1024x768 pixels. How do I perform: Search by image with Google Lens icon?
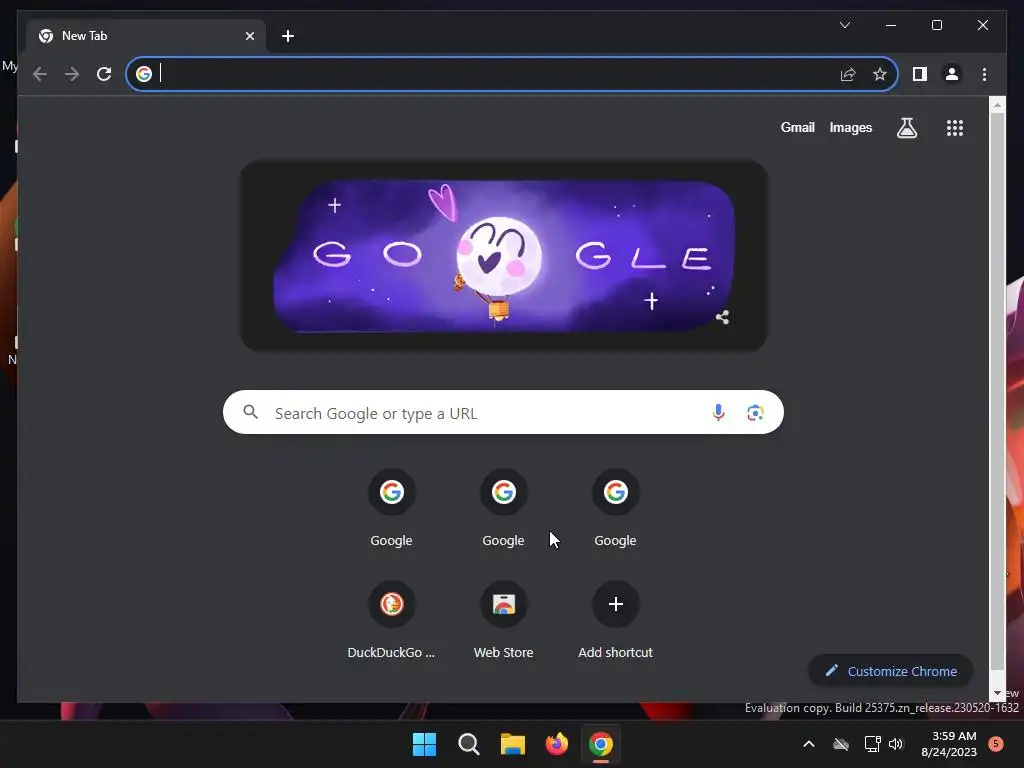pyautogui.click(x=755, y=413)
